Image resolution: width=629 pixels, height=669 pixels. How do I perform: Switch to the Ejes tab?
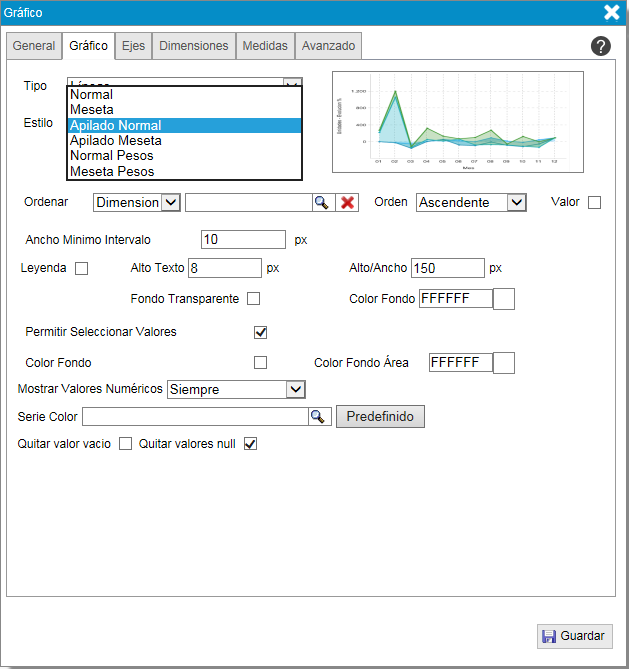pyautogui.click(x=132, y=46)
